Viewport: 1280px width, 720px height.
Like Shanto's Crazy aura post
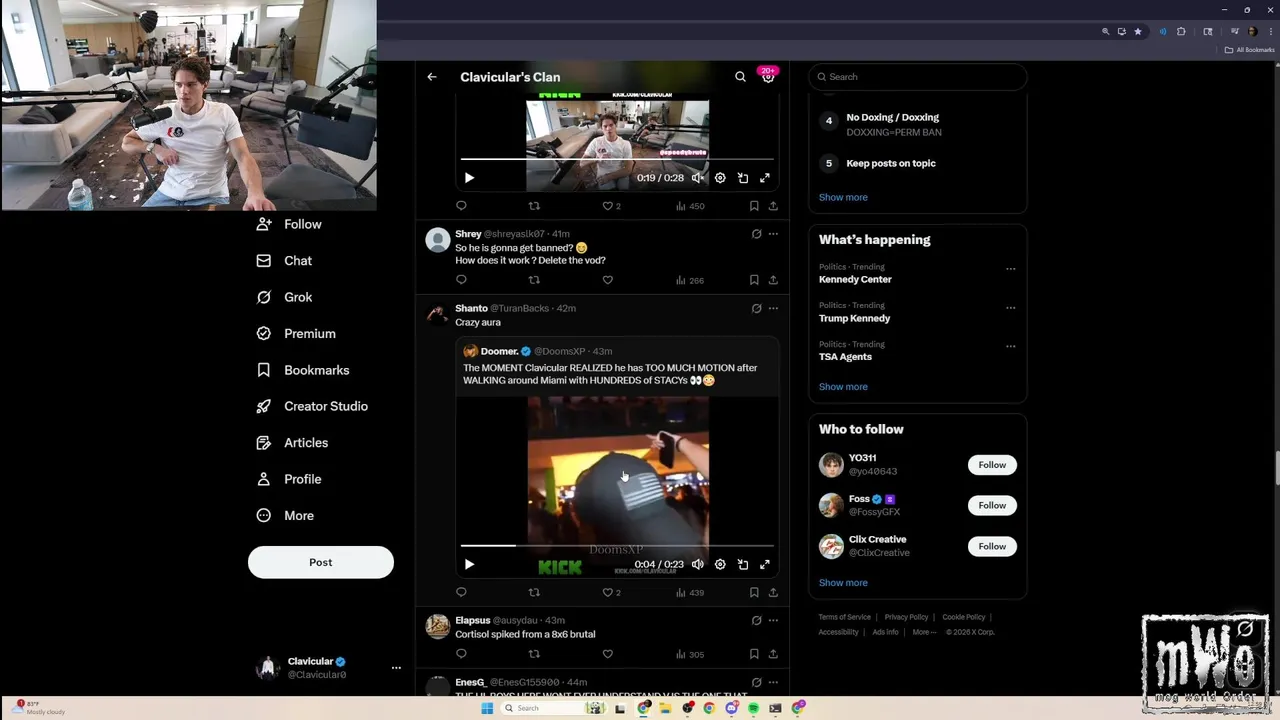point(611,592)
